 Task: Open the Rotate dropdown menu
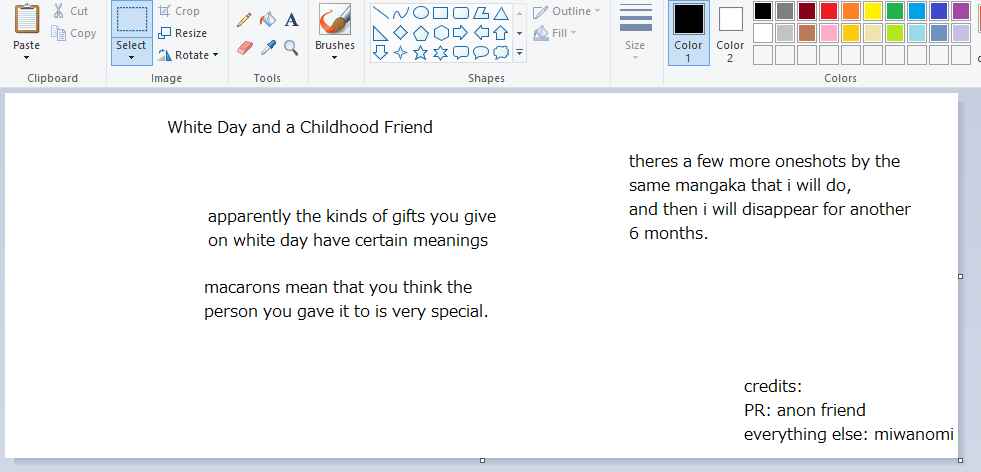point(188,55)
